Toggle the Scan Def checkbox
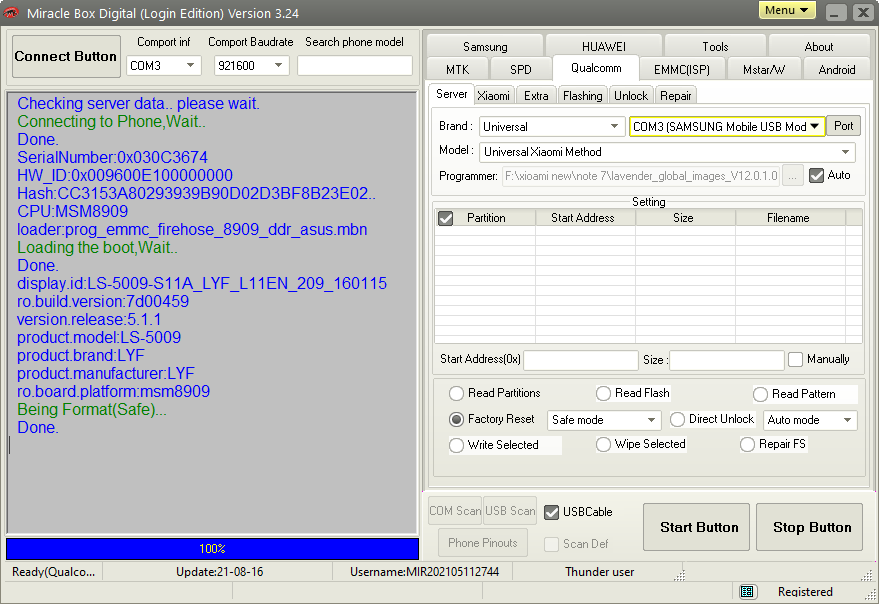The width and height of the screenshot is (879, 604). 552,544
